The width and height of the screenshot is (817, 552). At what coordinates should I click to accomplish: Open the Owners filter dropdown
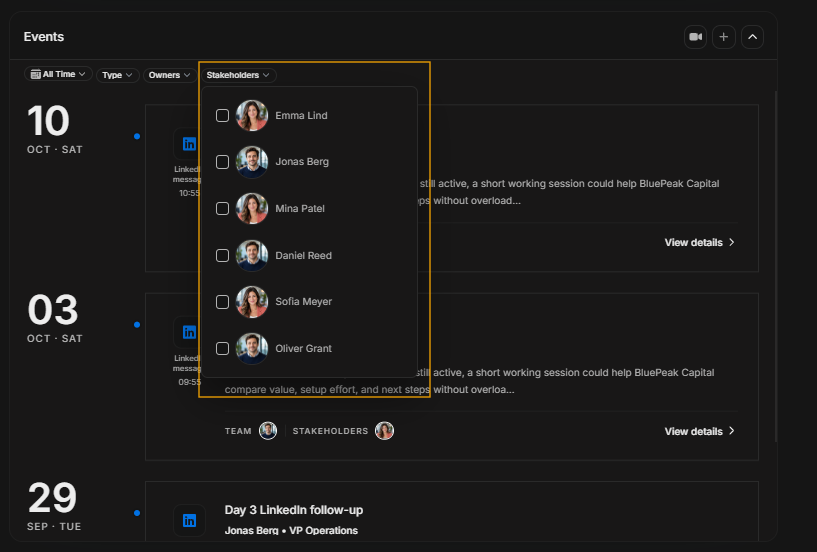click(x=169, y=75)
